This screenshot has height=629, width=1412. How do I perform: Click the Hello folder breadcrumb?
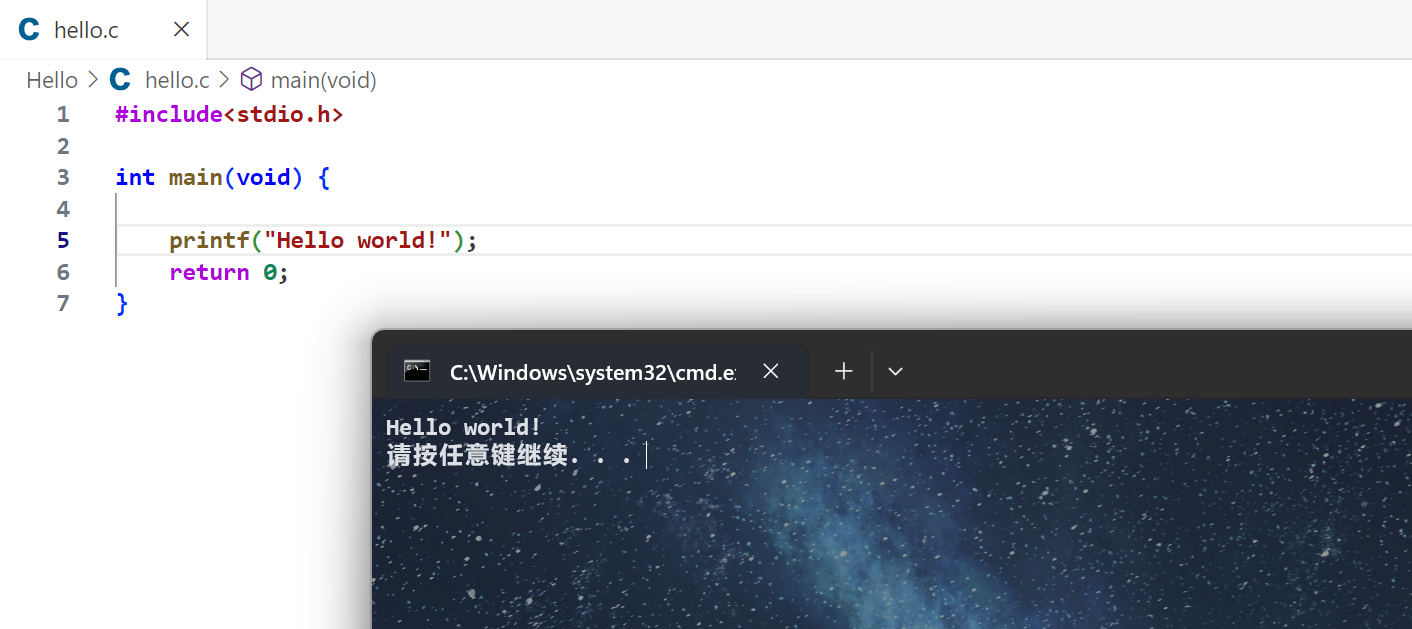point(52,79)
